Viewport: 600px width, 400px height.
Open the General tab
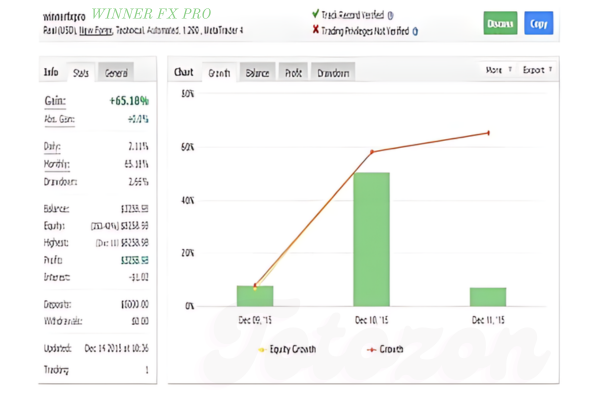click(x=116, y=72)
